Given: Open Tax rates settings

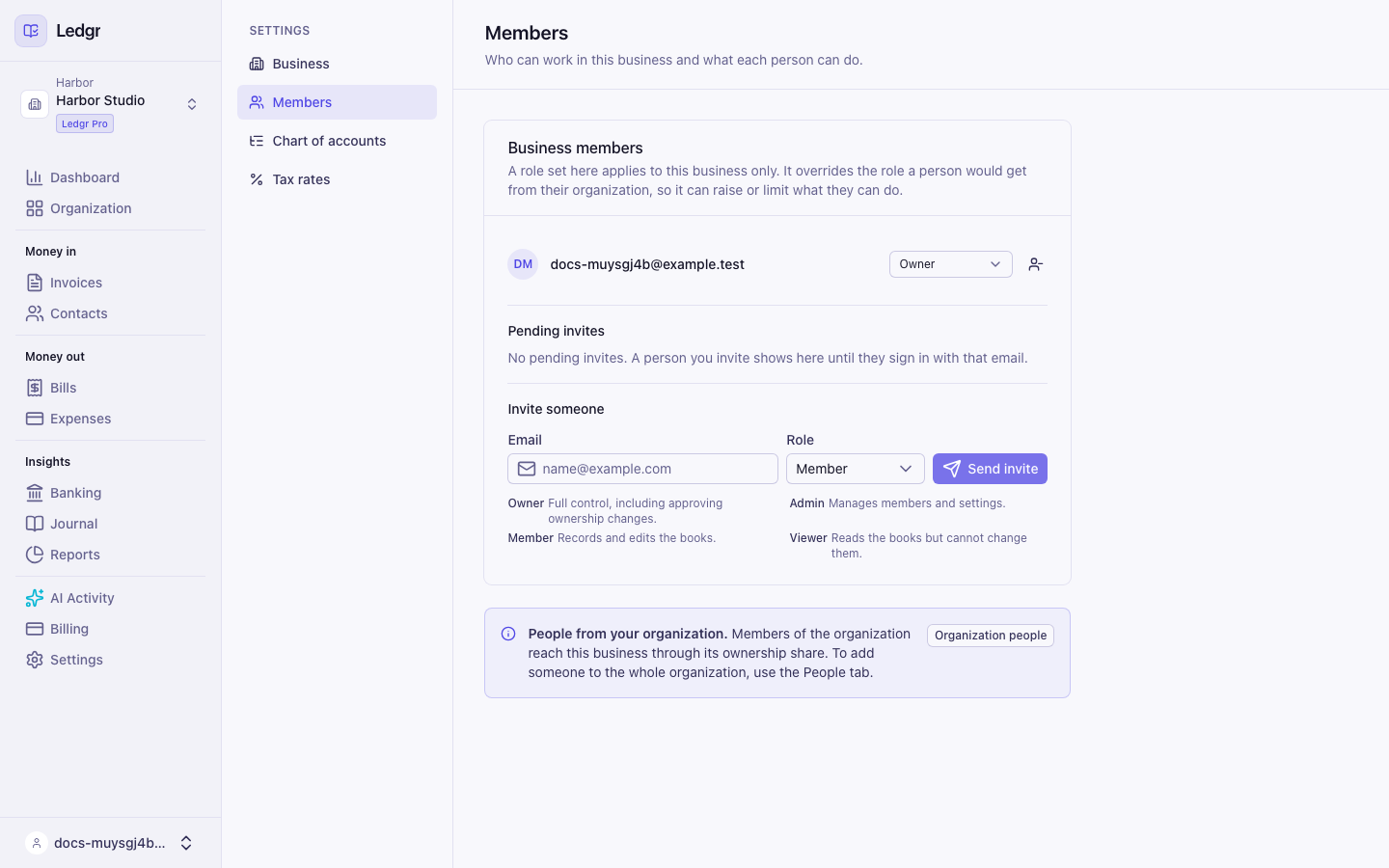Looking at the screenshot, I should coord(337,179).
